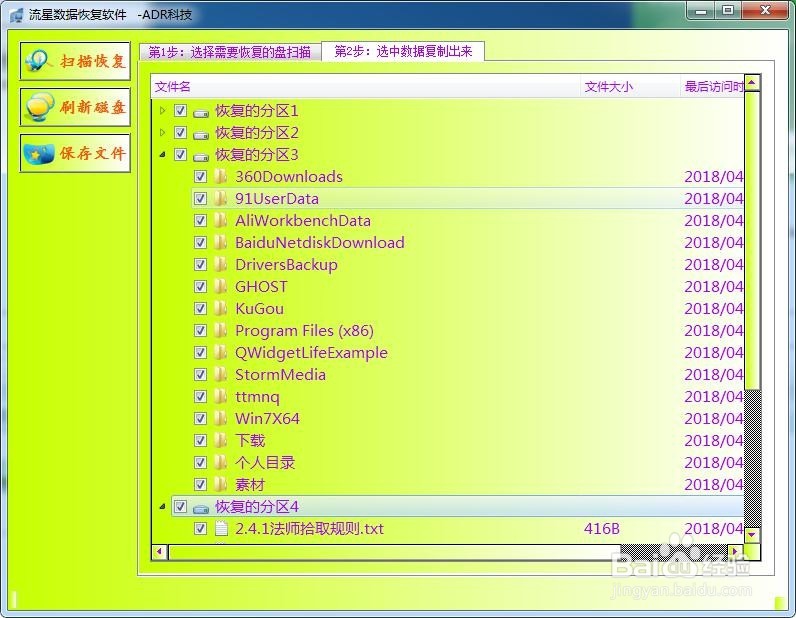Click the Program Files (x86) folder icon

pos(220,331)
